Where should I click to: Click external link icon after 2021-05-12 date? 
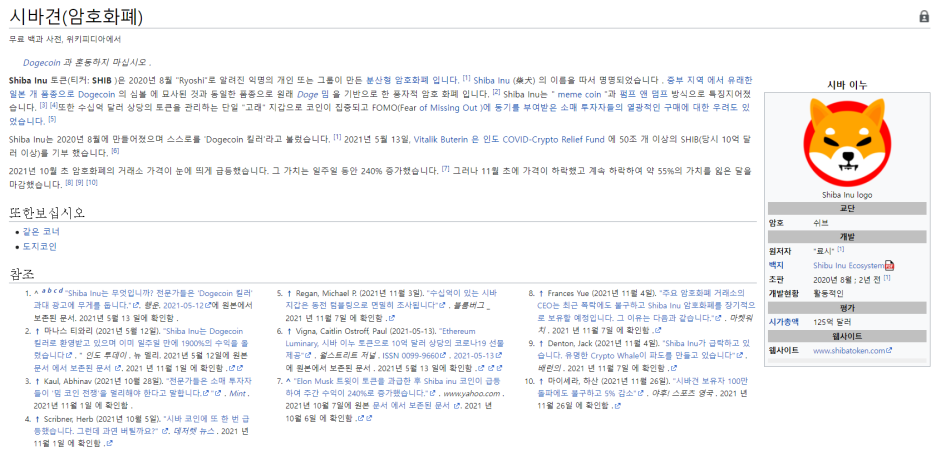coord(208,305)
